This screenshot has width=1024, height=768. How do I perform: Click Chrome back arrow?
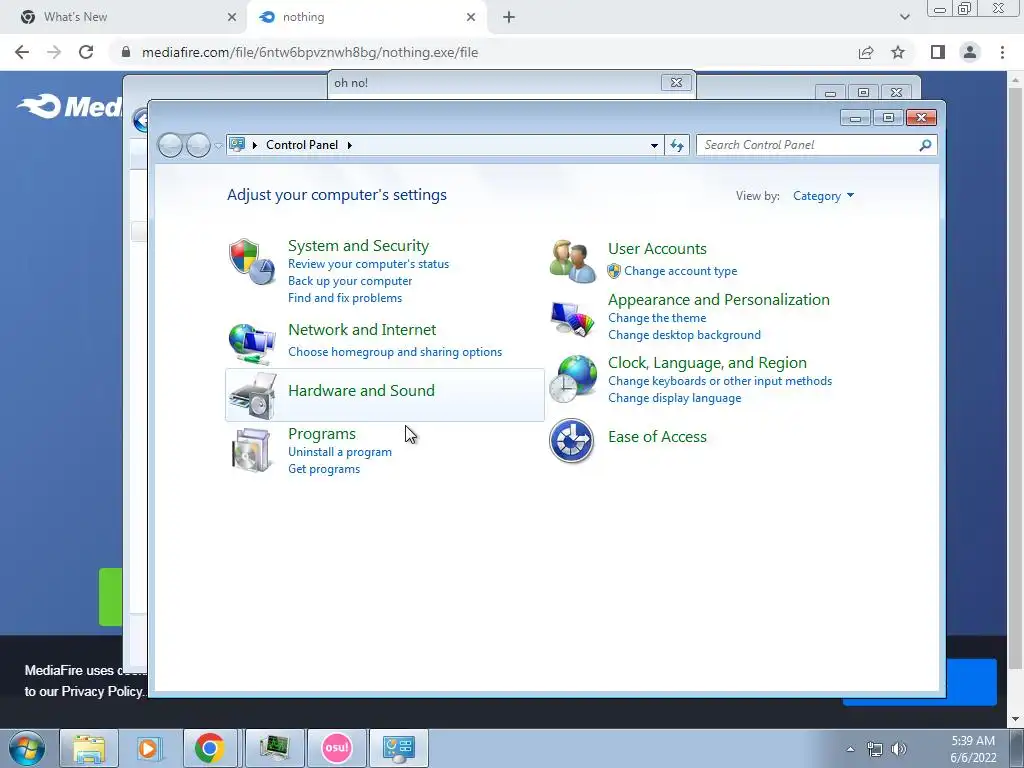point(22,52)
